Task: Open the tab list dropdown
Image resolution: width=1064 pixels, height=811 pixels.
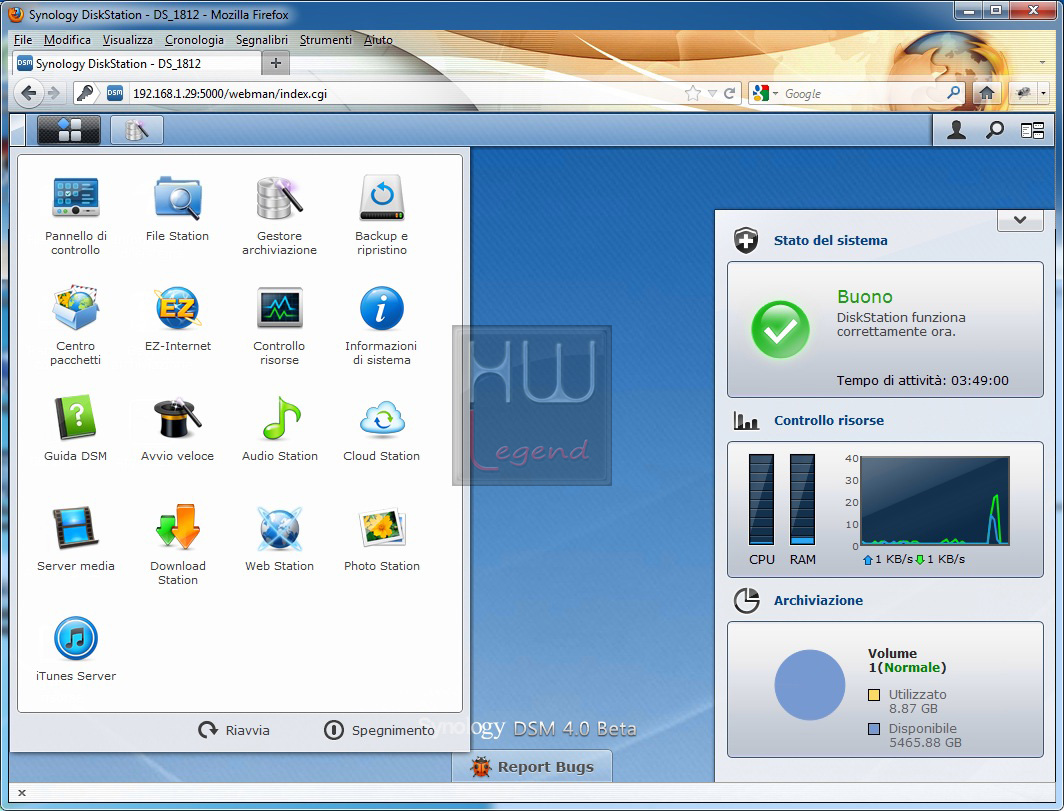Action: click(1042, 63)
